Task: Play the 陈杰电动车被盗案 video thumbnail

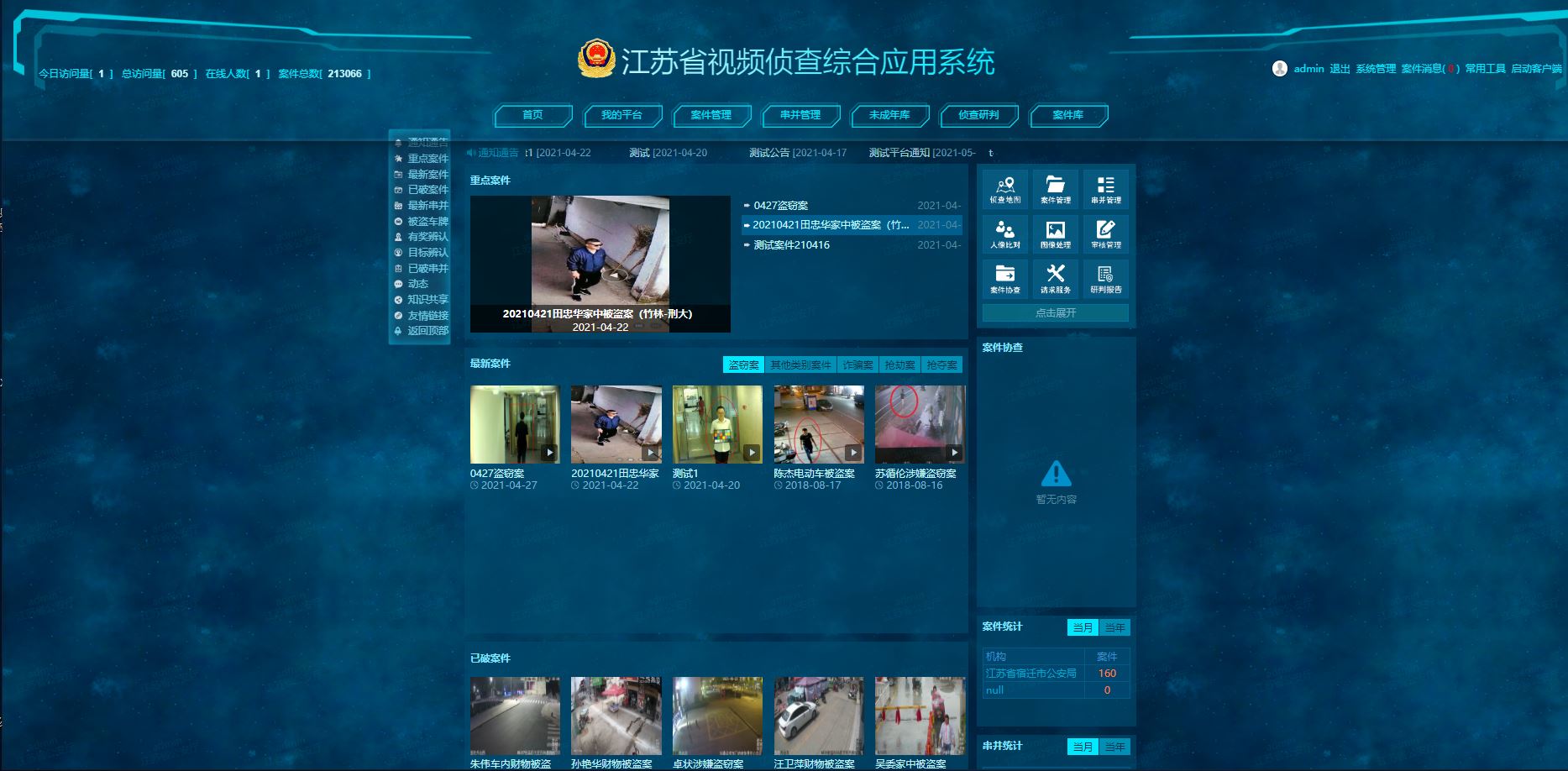Action: [818, 424]
